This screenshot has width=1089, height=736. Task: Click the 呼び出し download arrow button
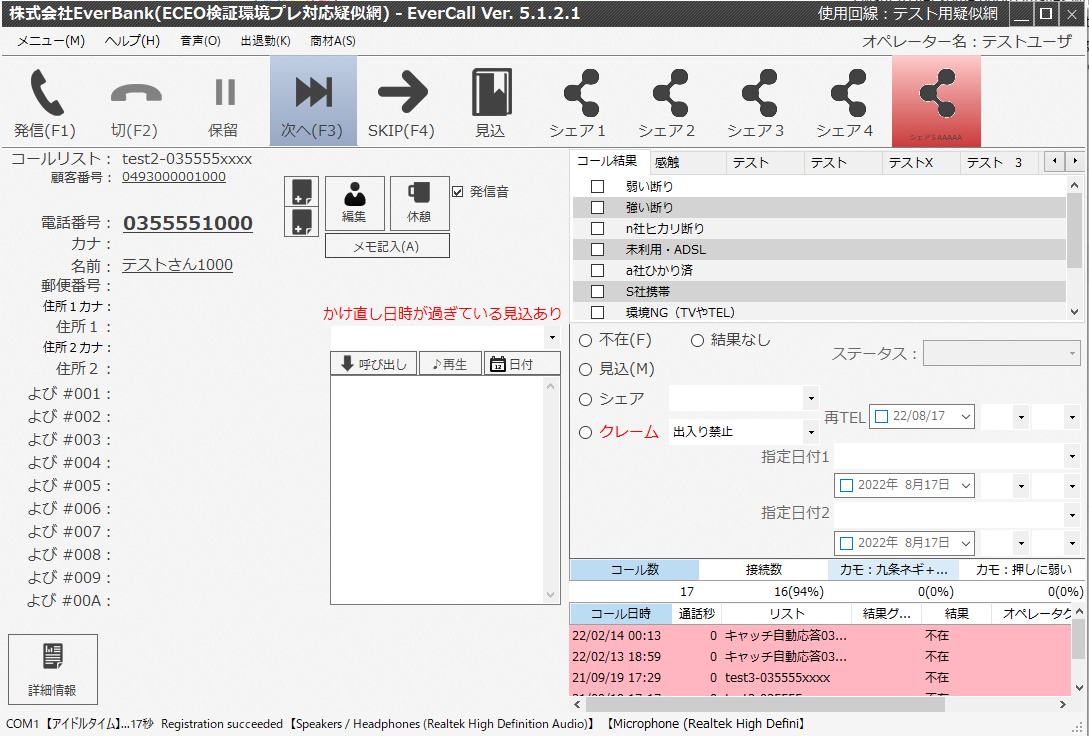point(374,364)
